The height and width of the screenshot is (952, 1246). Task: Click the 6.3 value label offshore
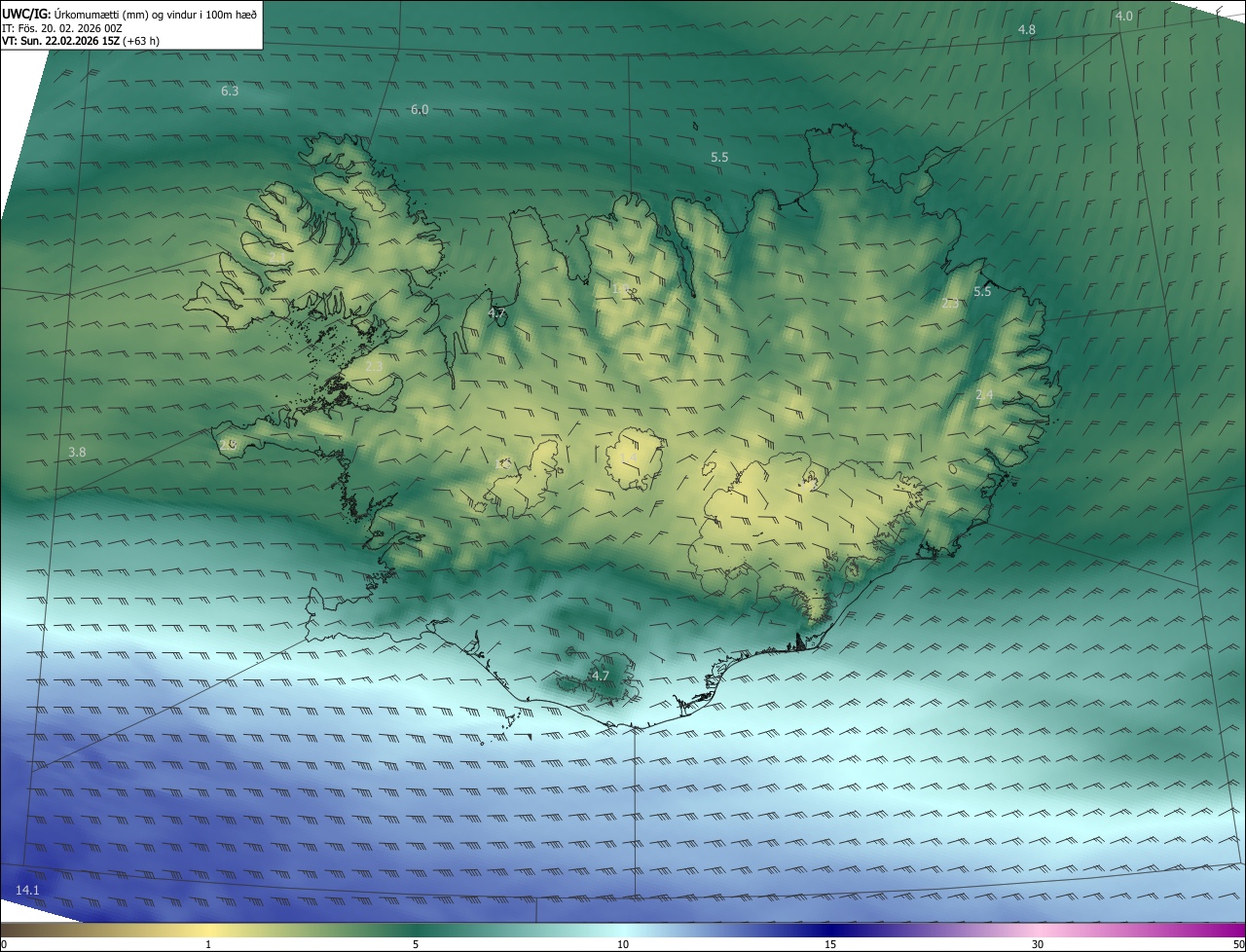pyautogui.click(x=230, y=92)
